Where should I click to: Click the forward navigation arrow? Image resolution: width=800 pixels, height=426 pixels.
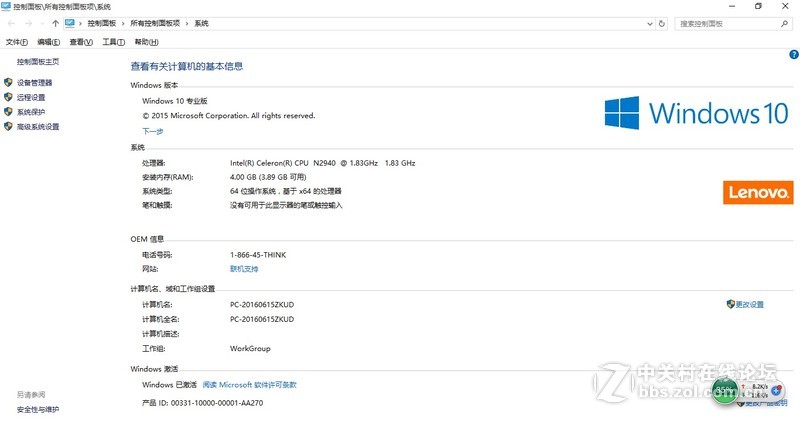tap(28, 23)
